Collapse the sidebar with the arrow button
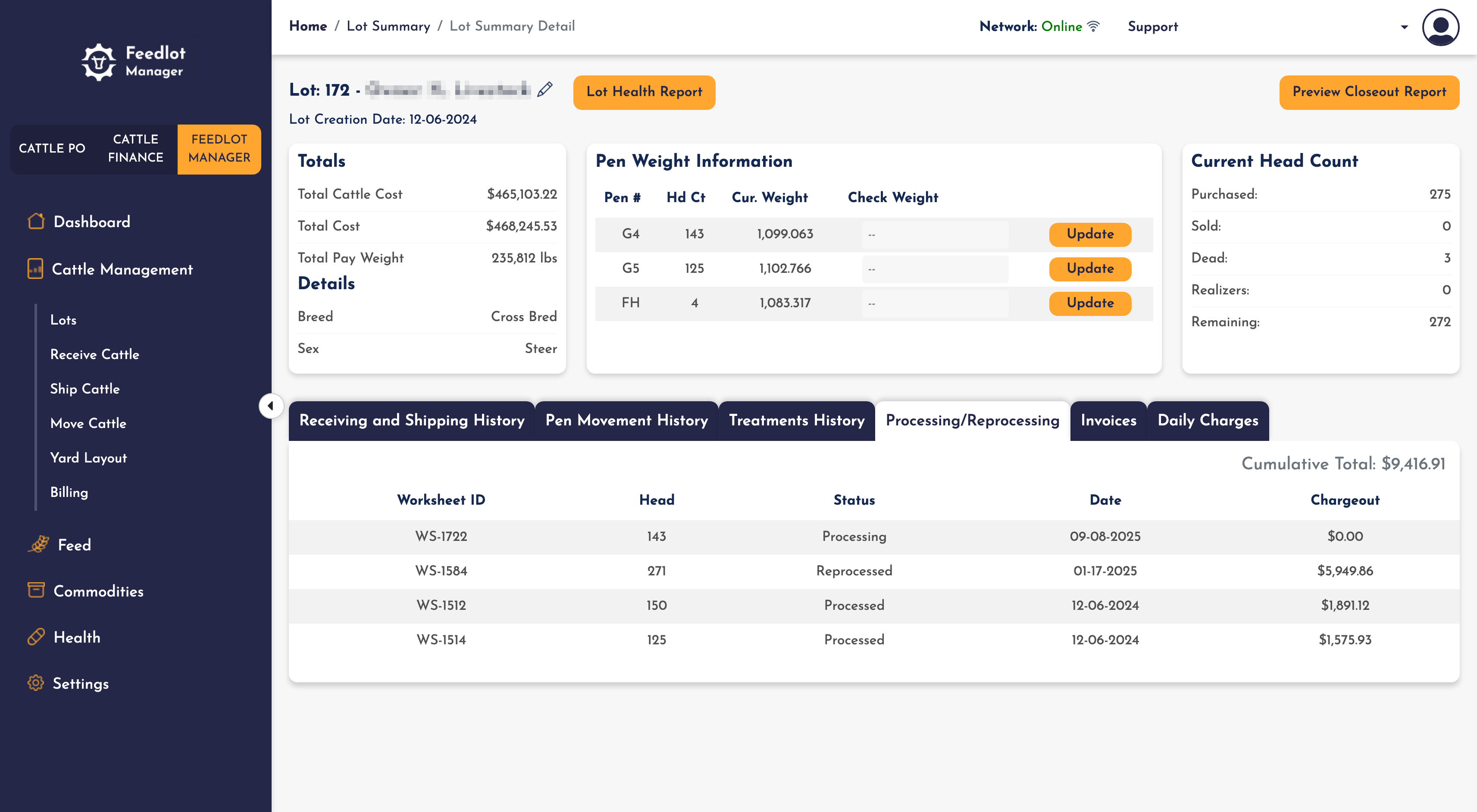The height and width of the screenshot is (812, 1477). coord(271,406)
